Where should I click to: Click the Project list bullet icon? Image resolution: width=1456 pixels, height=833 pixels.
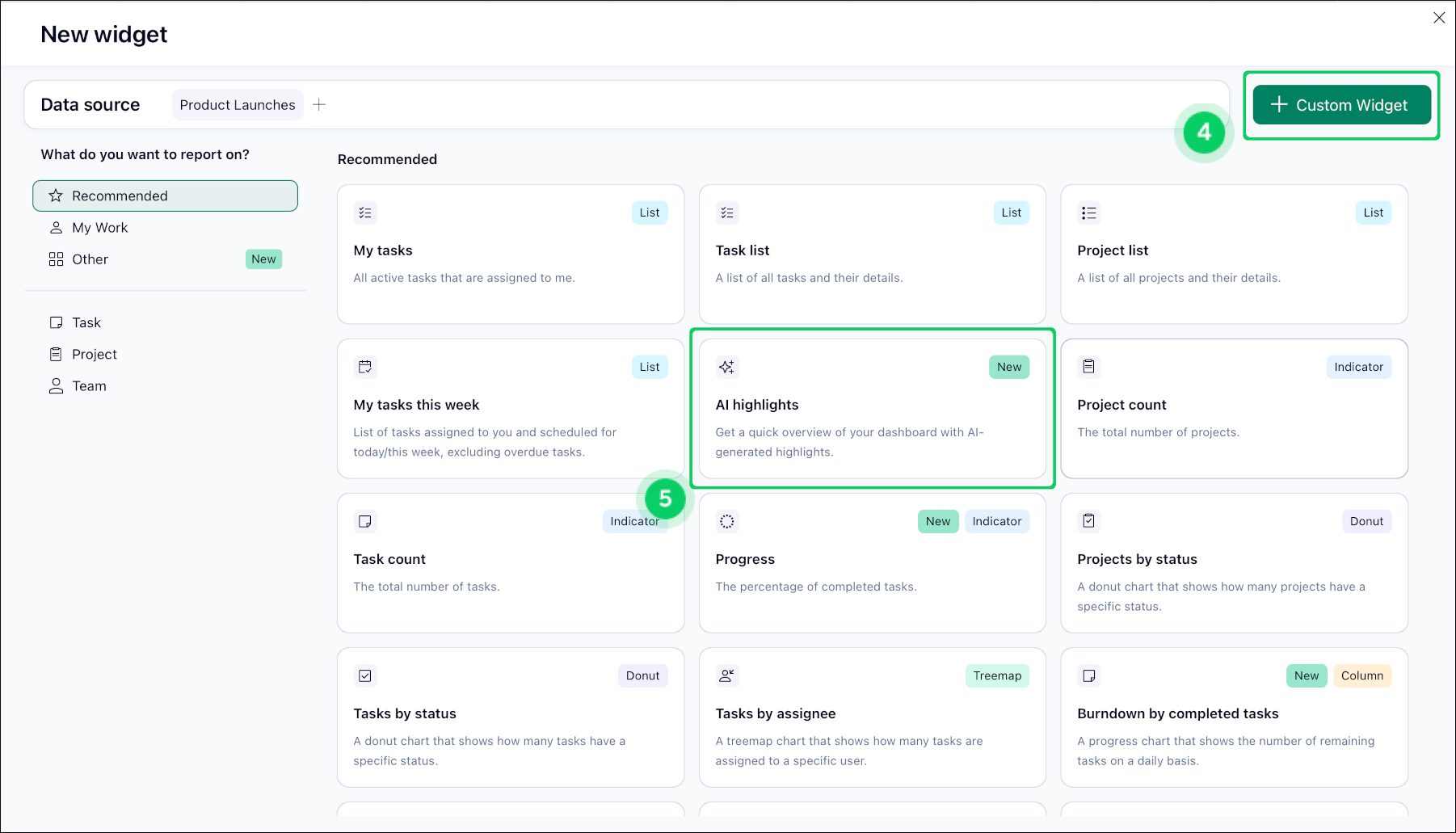point(1088,212)
